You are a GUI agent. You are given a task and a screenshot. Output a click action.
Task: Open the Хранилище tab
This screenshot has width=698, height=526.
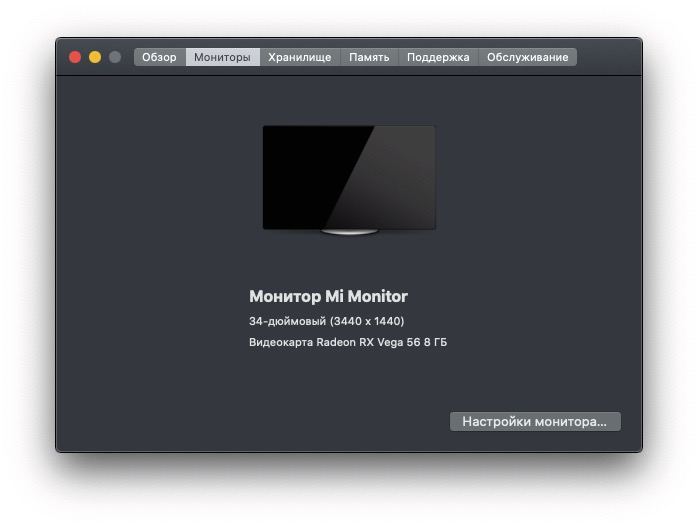coord(300,57)
